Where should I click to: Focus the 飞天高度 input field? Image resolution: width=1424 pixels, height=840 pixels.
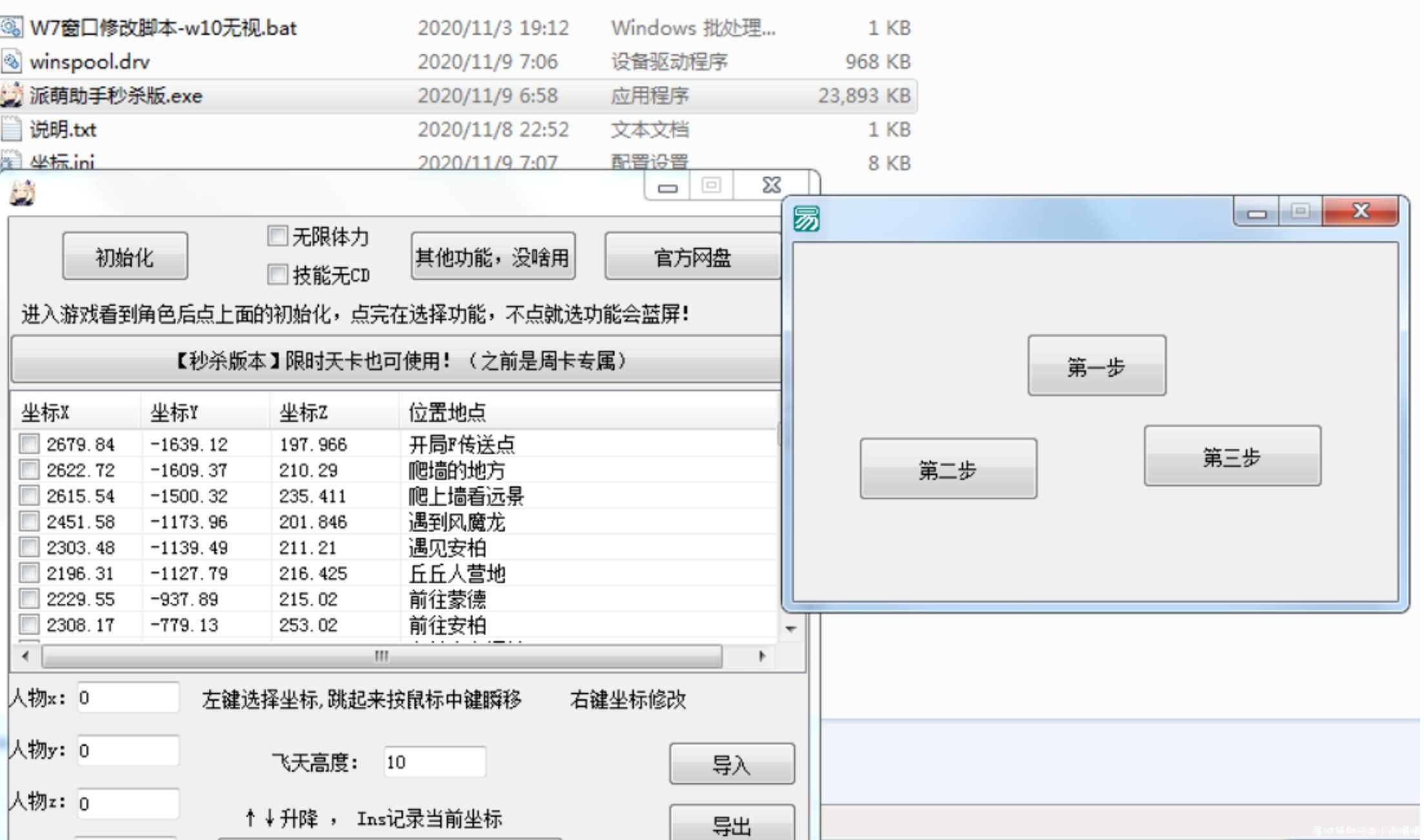434,762
